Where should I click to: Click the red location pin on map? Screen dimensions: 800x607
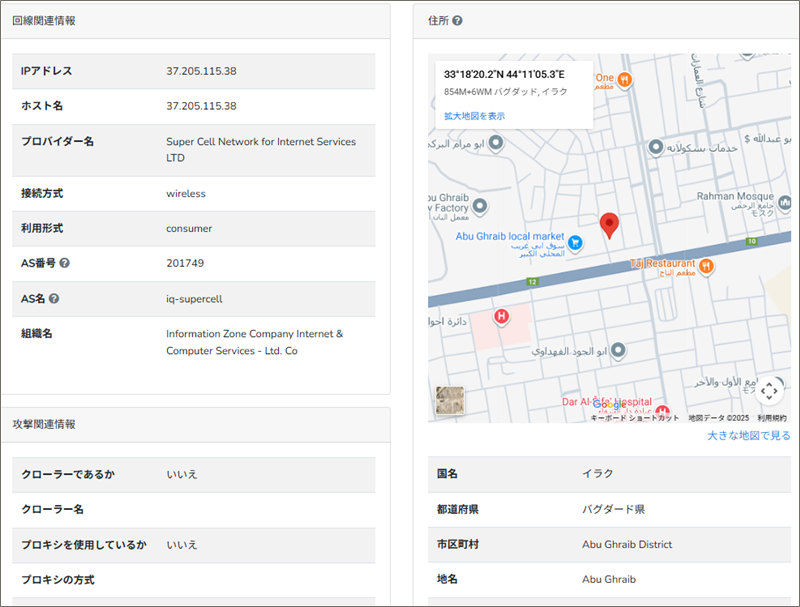click(x=609, y=225)
